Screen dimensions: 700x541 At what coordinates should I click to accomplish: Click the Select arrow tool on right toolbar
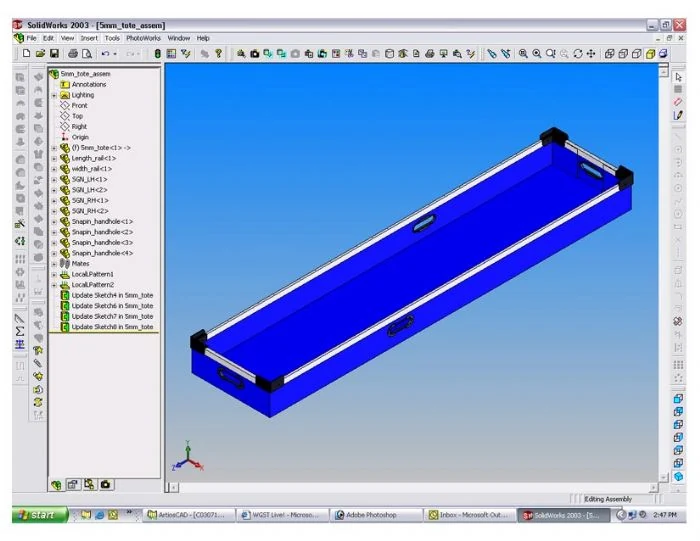678,77
